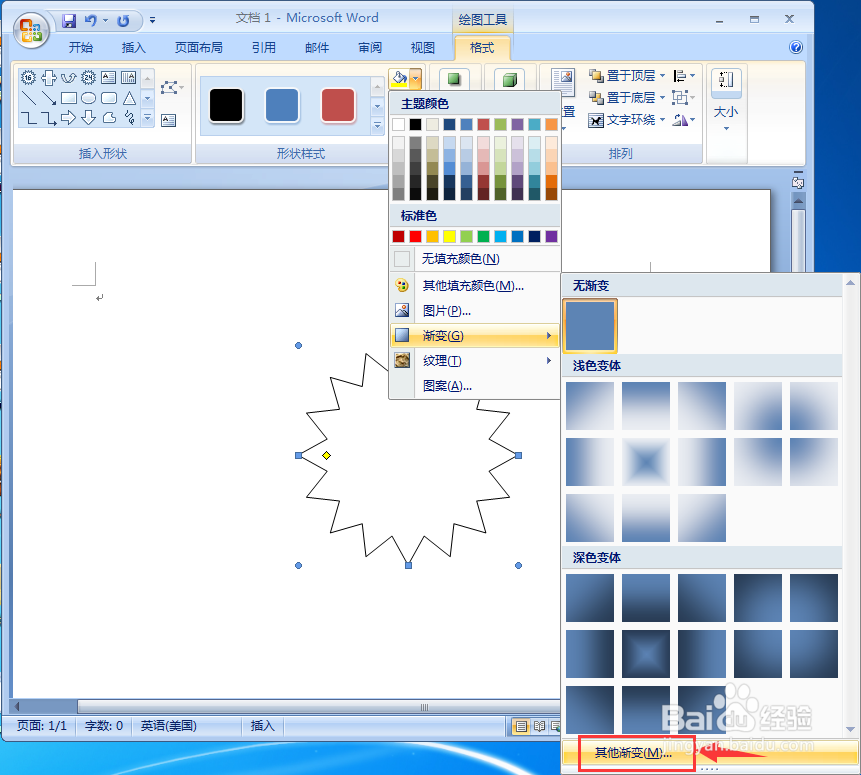Screen dimensions: 861x775
Task: Switch to the 页面布局 tab
Action: coord(199,48)
